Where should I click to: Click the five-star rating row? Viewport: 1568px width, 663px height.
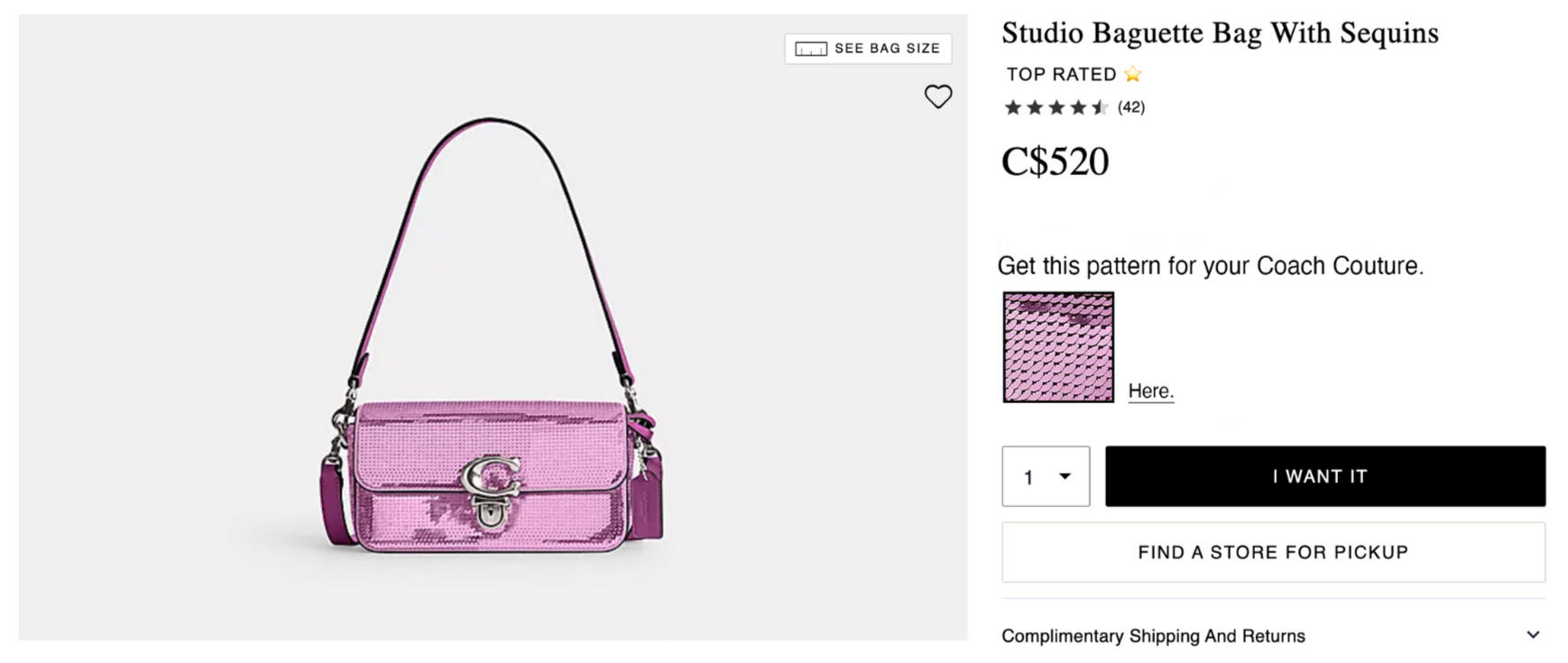[1056, 107]
